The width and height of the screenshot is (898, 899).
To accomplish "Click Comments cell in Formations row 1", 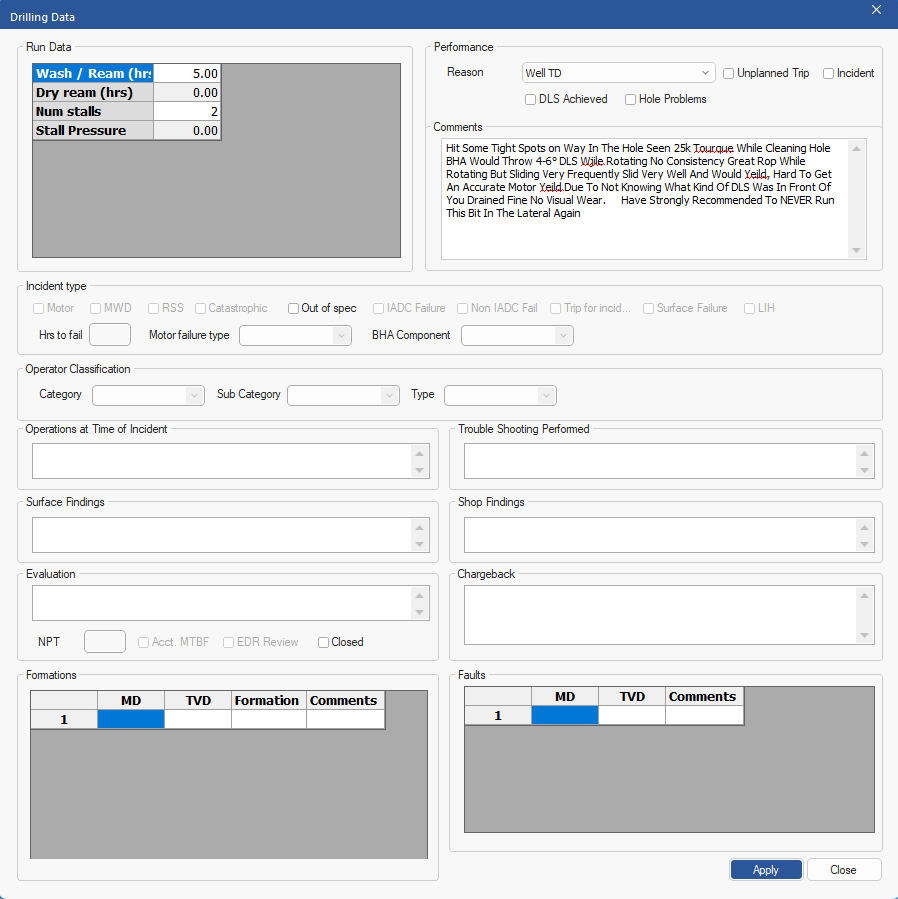I will 346,719.
